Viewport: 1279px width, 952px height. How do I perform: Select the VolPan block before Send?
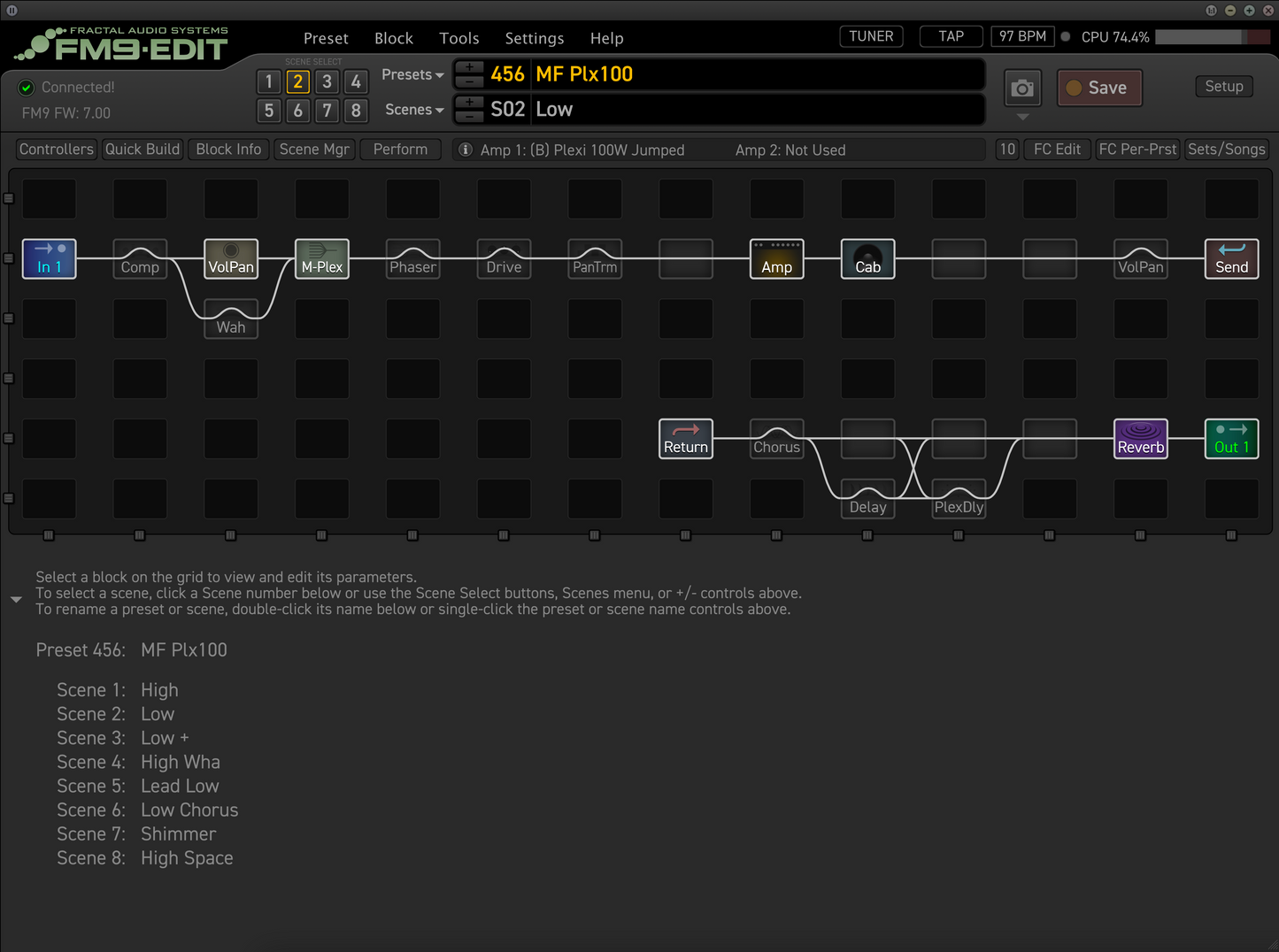1141,259
